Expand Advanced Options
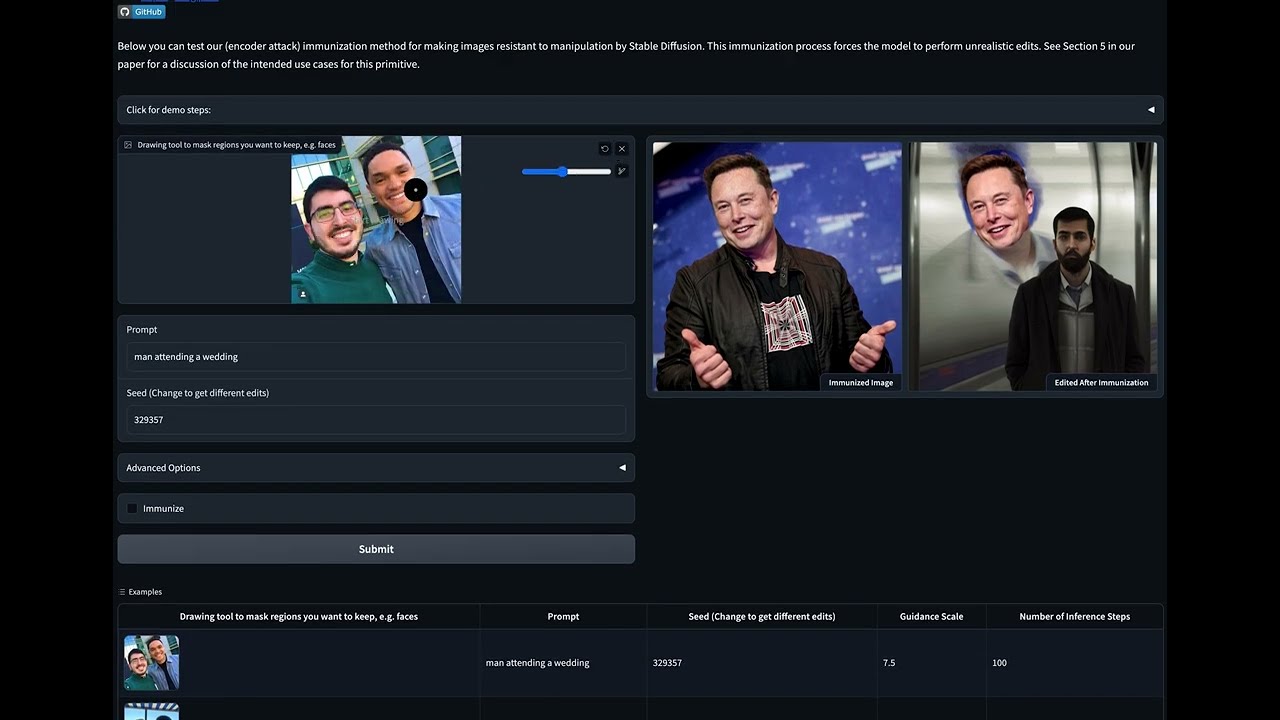The height and width of the screenshot is (720, 1280). click(376, 468)
